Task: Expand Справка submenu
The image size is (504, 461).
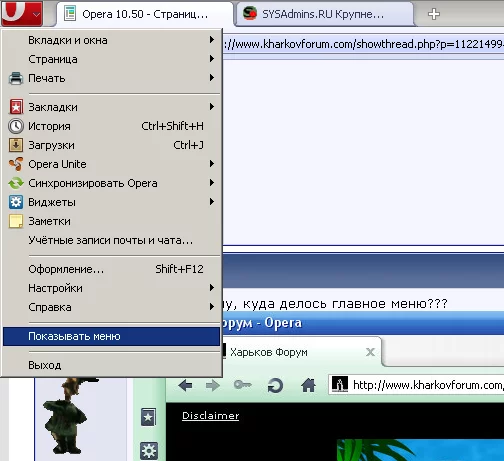Action: [111, 307]
